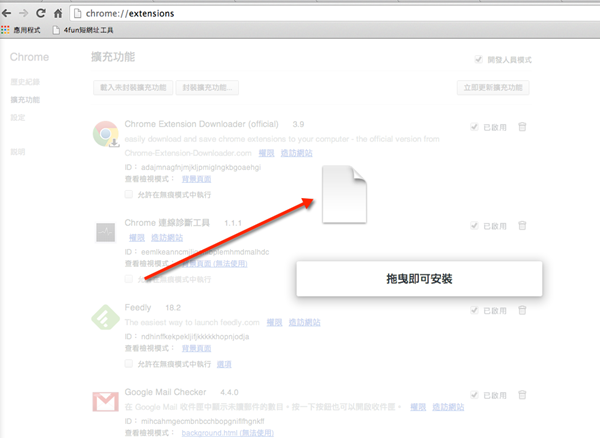Image resolution: width=600 pixels, height=438 pixels.
Task: Allow Extension Downloader in incognito checkbox
Action: [129, 194]
